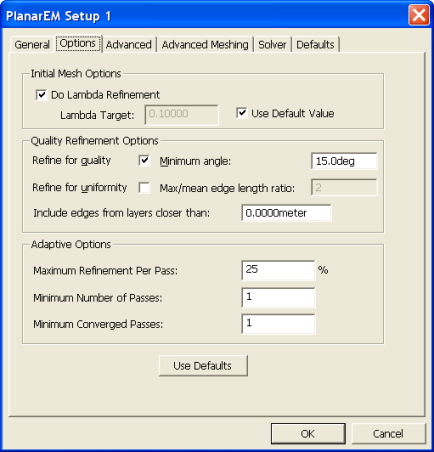434x452 pixels.
Task: Click the Minimum angle input field
Action: point(344,161)
